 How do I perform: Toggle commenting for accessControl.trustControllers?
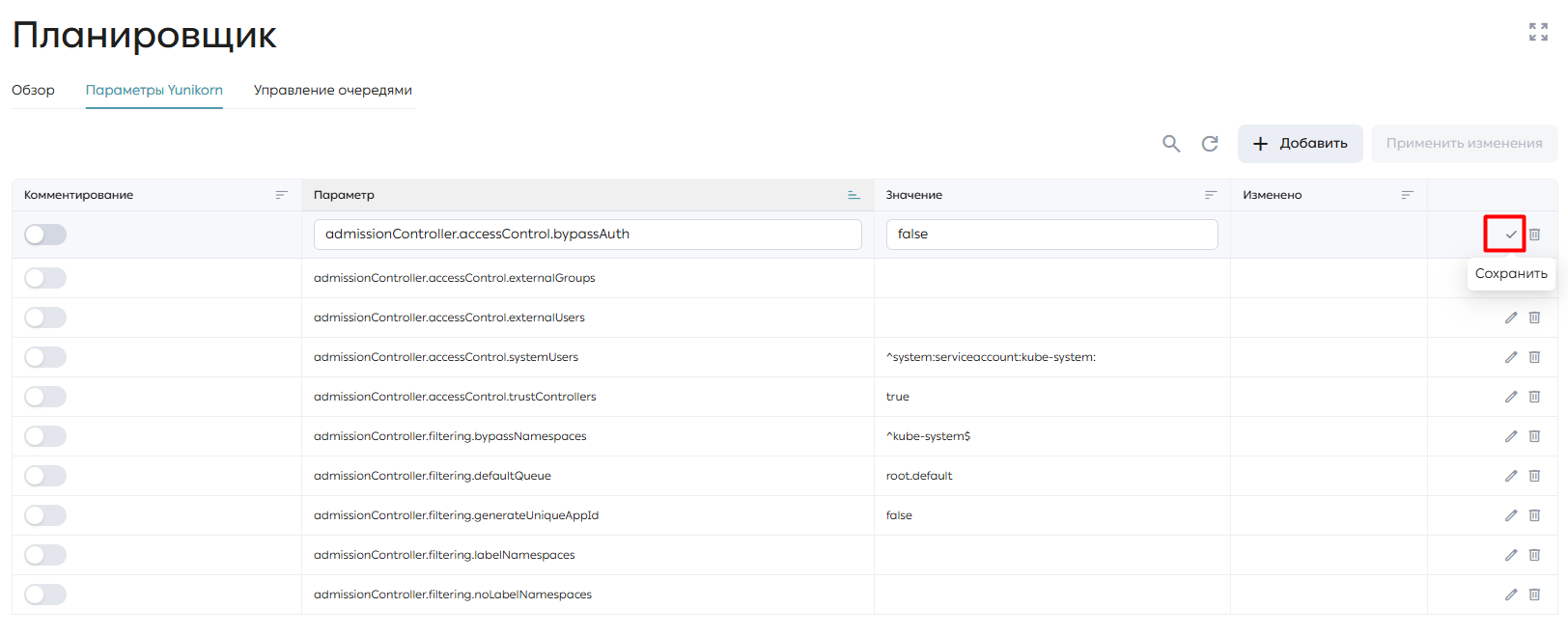pos(45,397)
